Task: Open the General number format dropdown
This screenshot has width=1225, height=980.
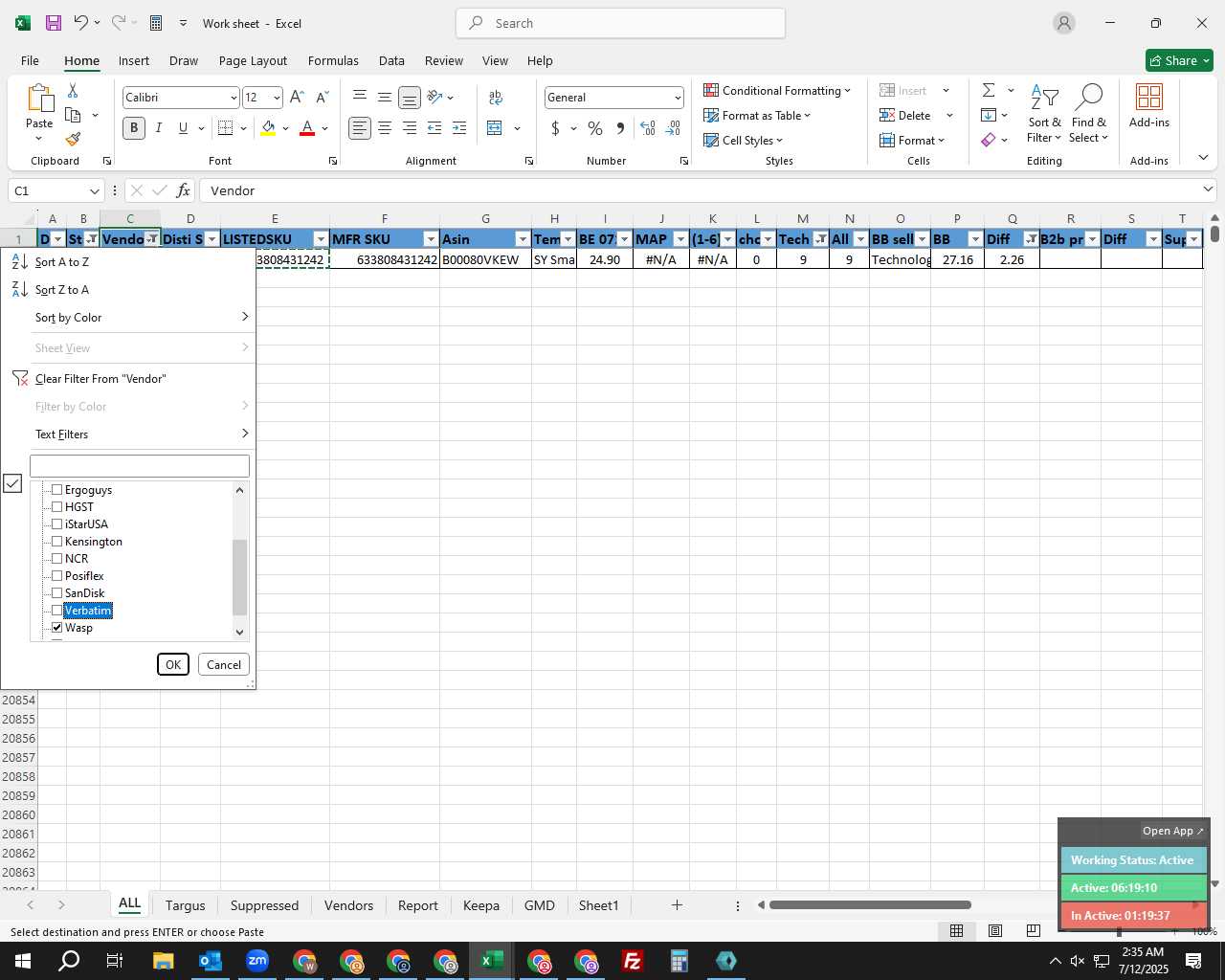Action: coord(678,98)
